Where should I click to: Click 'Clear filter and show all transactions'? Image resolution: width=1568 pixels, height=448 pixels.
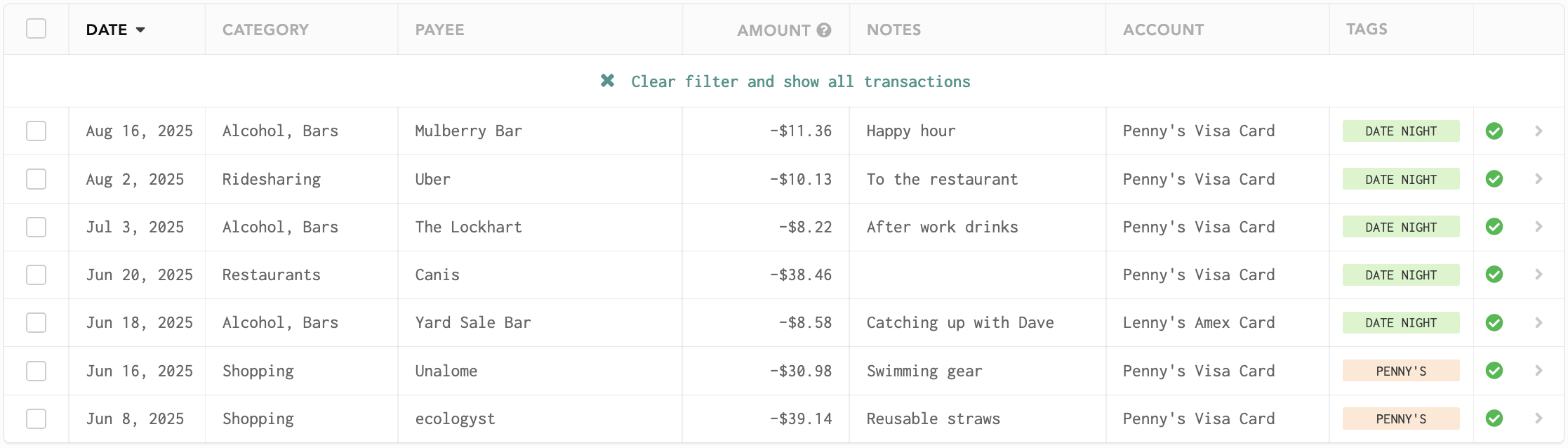pyautogui.click(x=800, y=81)
